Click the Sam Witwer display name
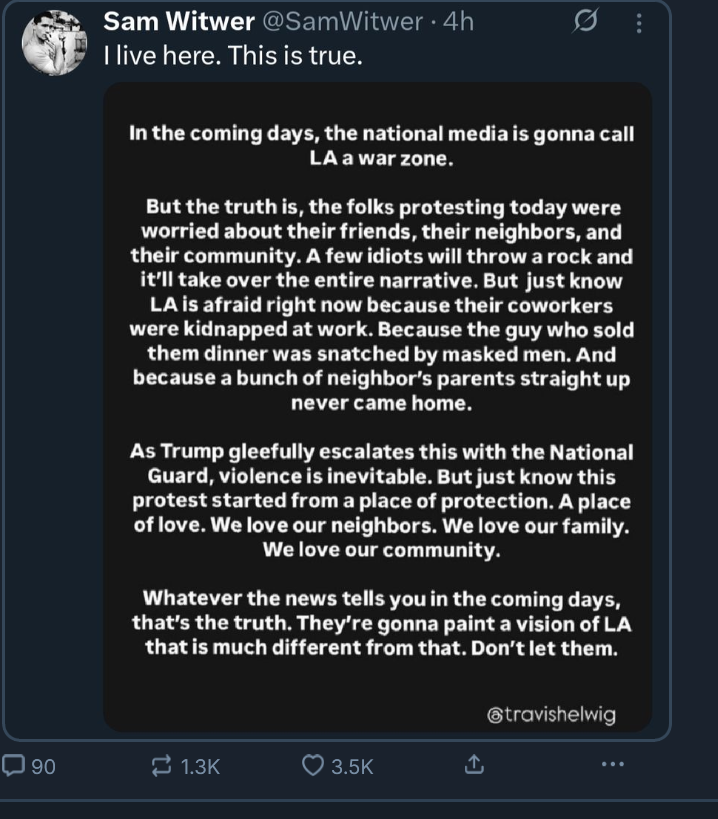Image resolution: width=718 pixels, height=819 pixels. (179, 21)
